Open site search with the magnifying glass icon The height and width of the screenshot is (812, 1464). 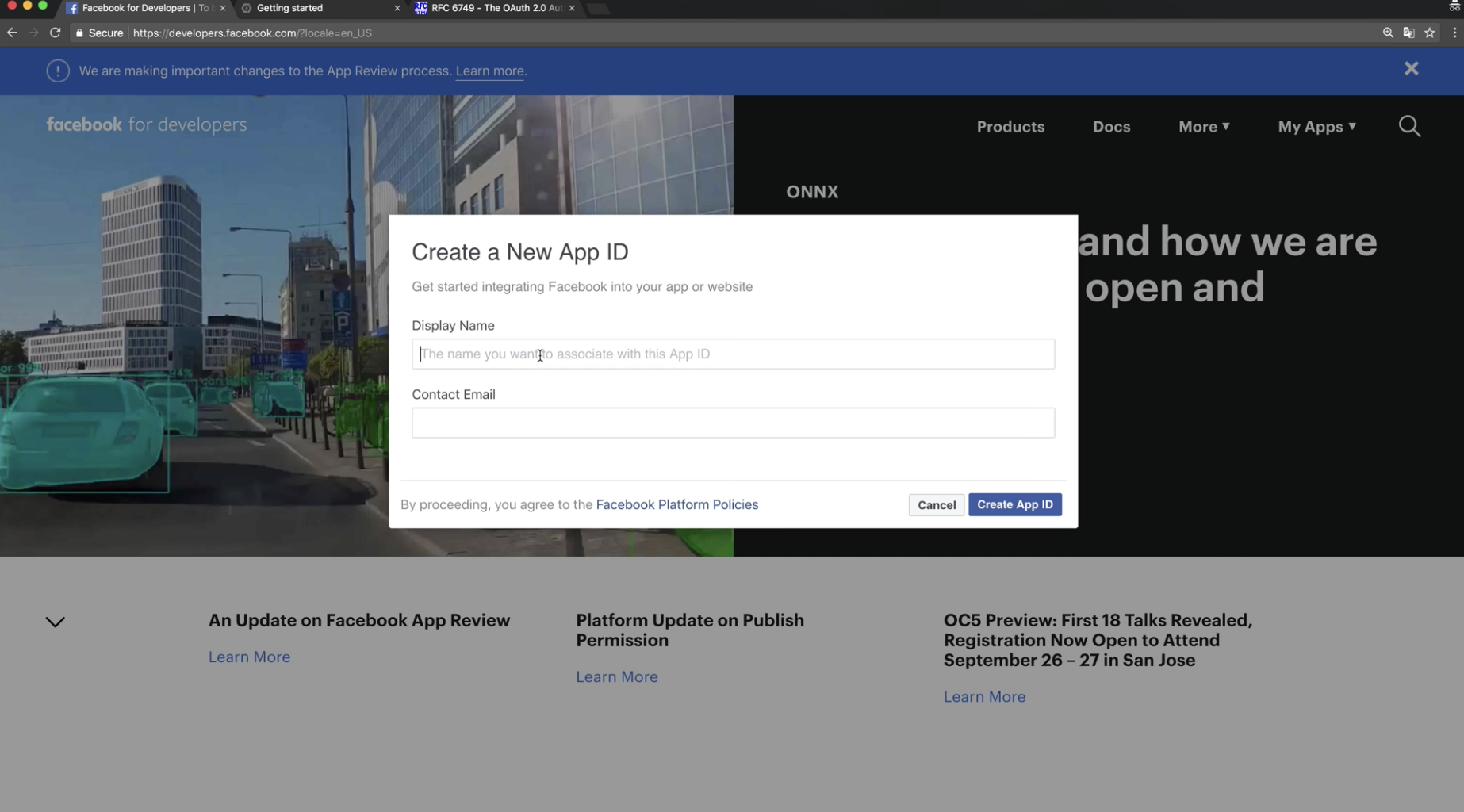[1409, 126]
